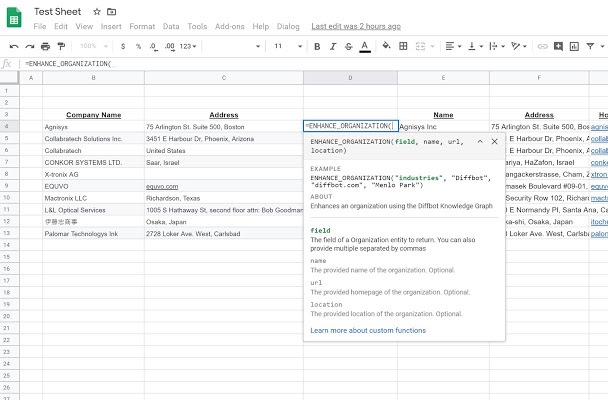This screenshot has height=400, width=608.
Task: Open the Help menu
Action: (261, 26)
